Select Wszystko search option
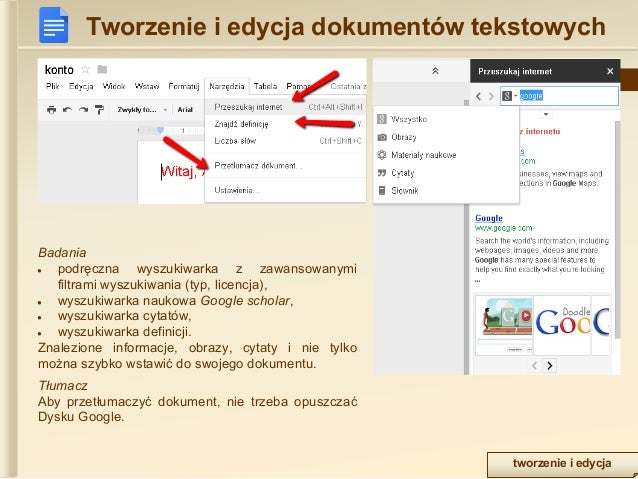 coord(446,119)
